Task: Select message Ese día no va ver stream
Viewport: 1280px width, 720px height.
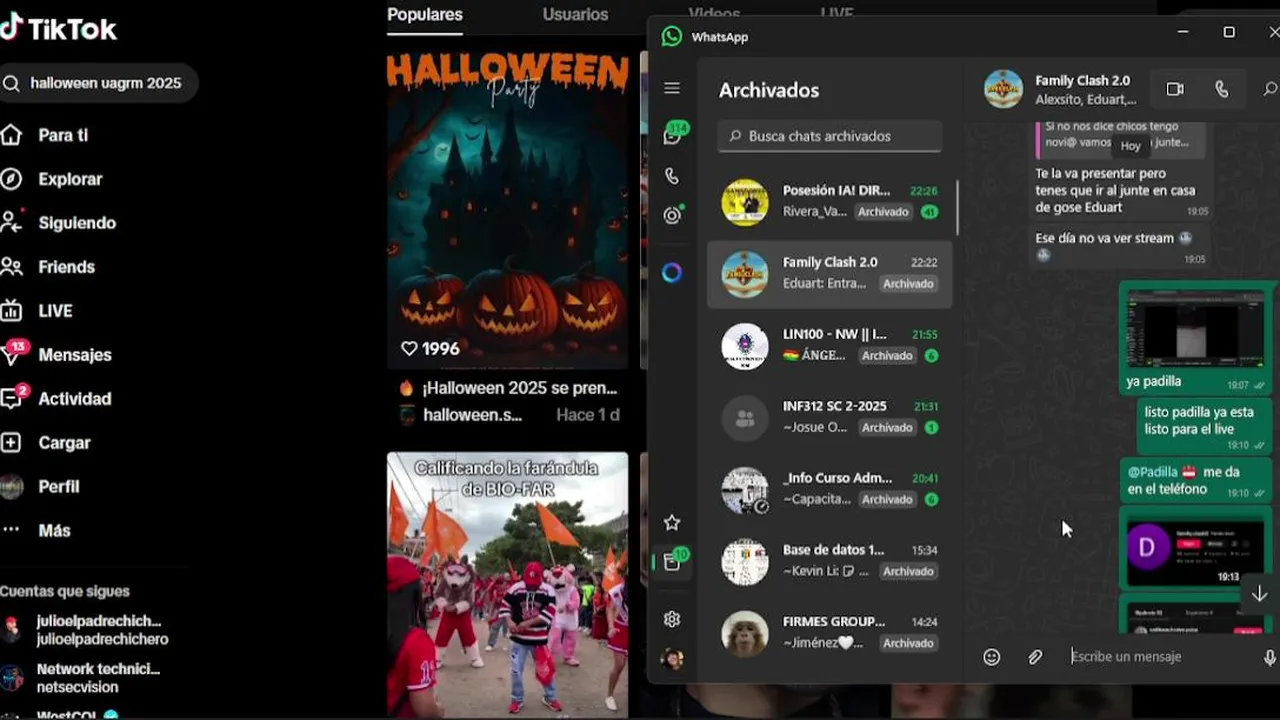Action: pos(1120,245)
